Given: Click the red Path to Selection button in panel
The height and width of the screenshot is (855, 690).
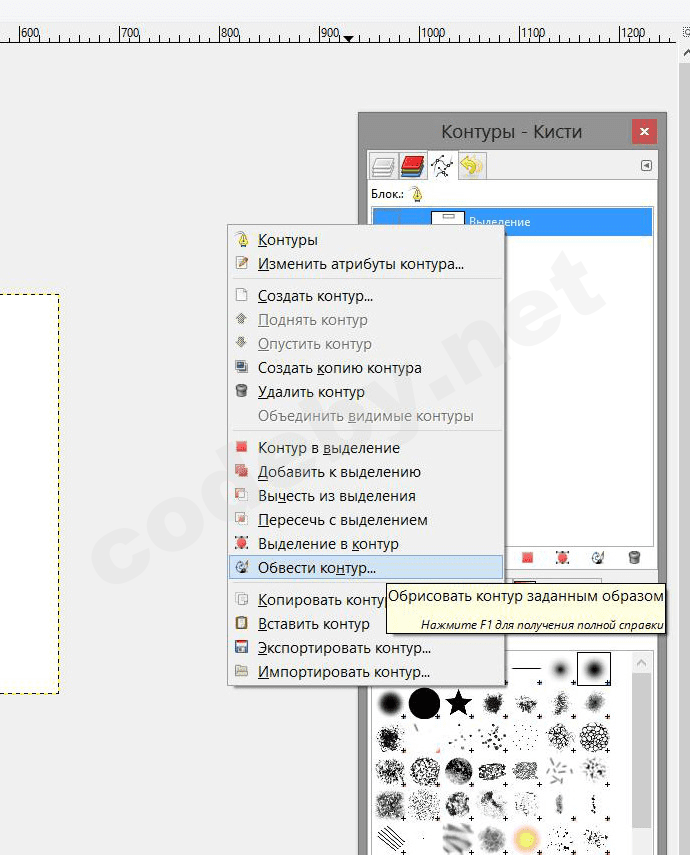Looking at the screenshot, I should (x=527, y=557).
